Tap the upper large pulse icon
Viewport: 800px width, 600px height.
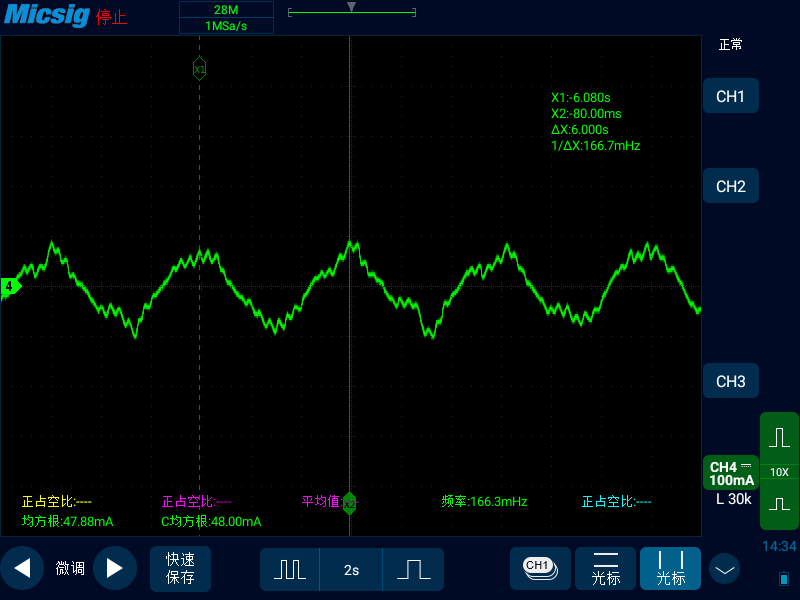[x=779, y=438]
